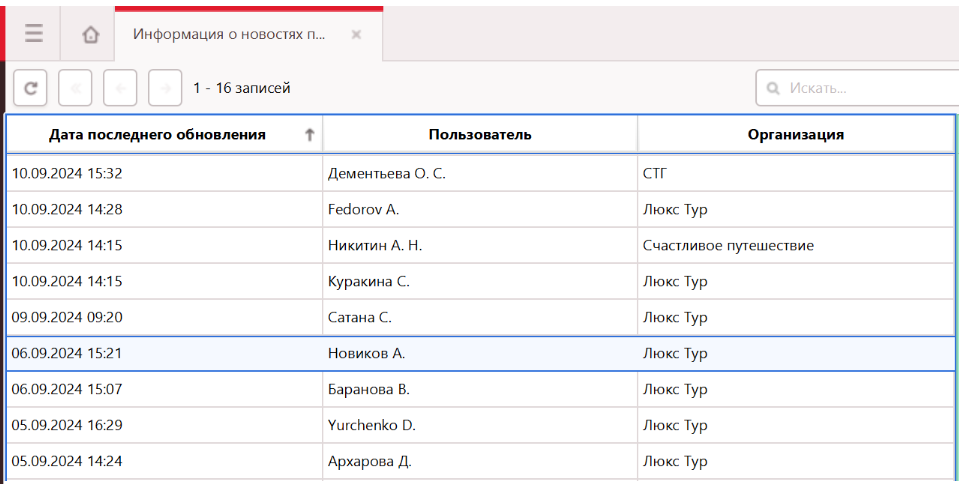Image resolution: width=959 pixels, height=484 pixels.
Task: Go to previous page arrow
Action: pyautogui.click(x=120, y=88)
